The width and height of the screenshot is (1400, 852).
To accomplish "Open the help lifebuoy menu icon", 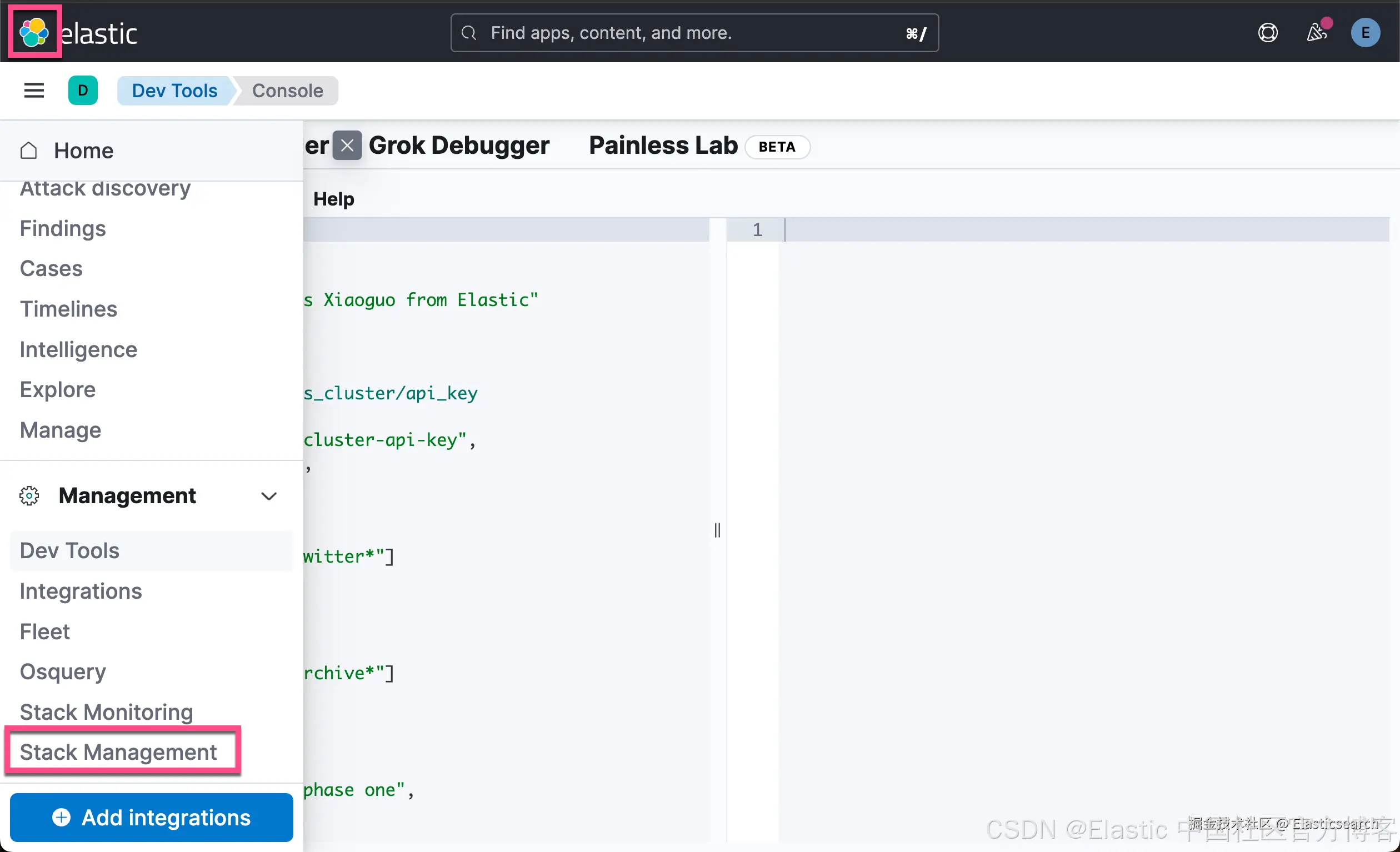I will click(x=1267, y=32).
